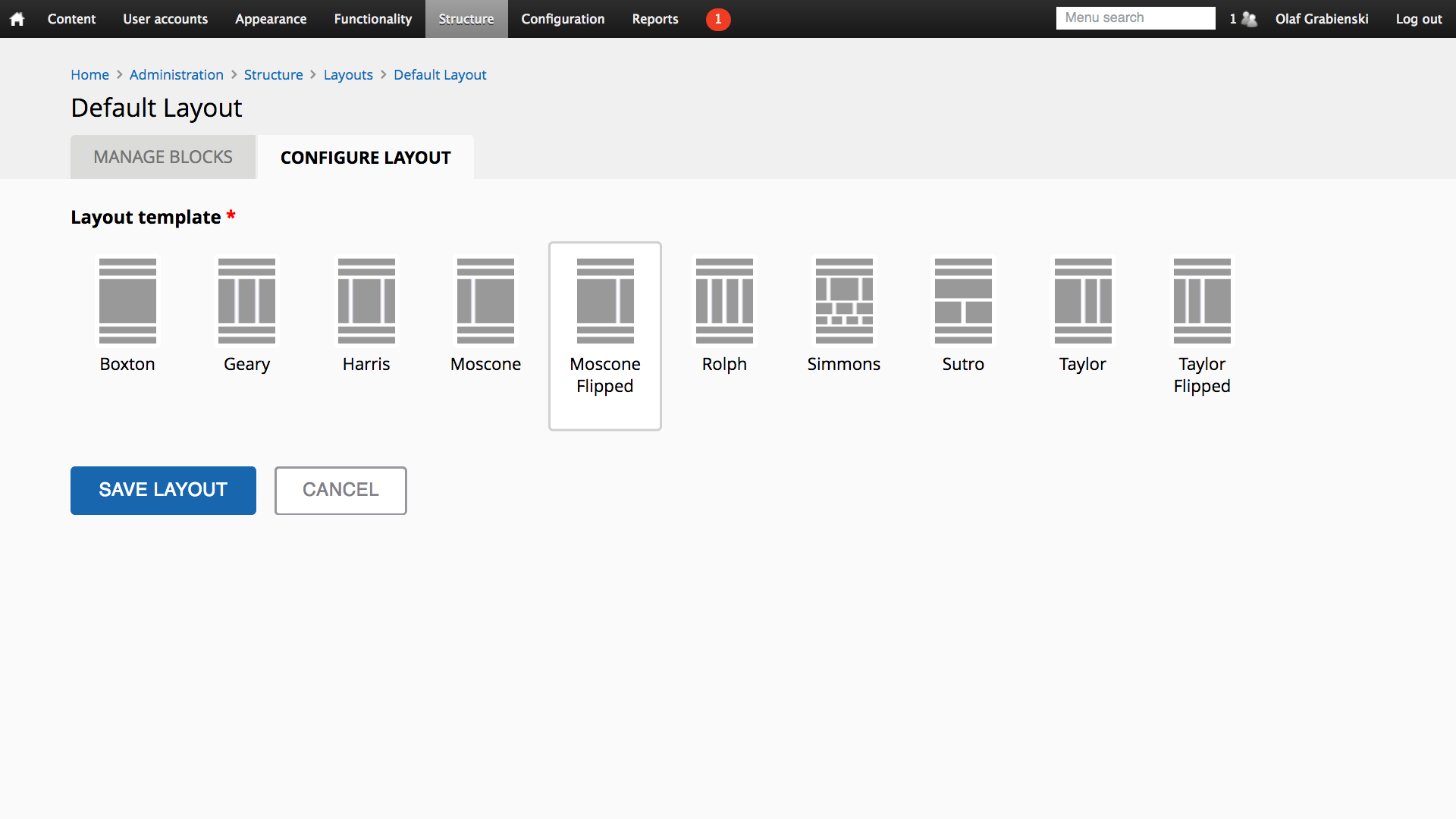
Task: Select the Boxton layout template icon
Action: tap(127, 301)
